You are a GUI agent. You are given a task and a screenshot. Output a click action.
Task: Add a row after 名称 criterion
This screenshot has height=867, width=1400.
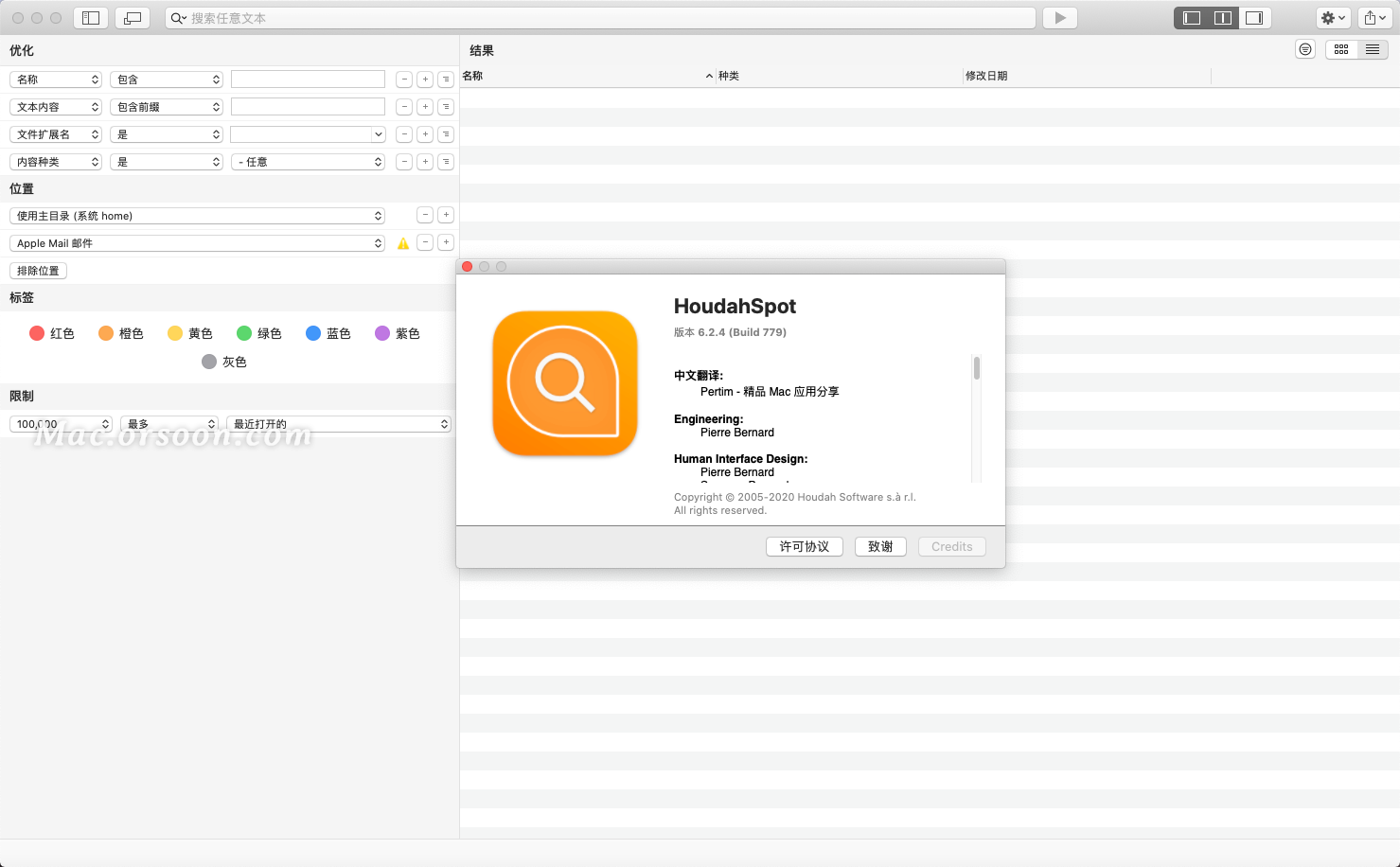425,80
